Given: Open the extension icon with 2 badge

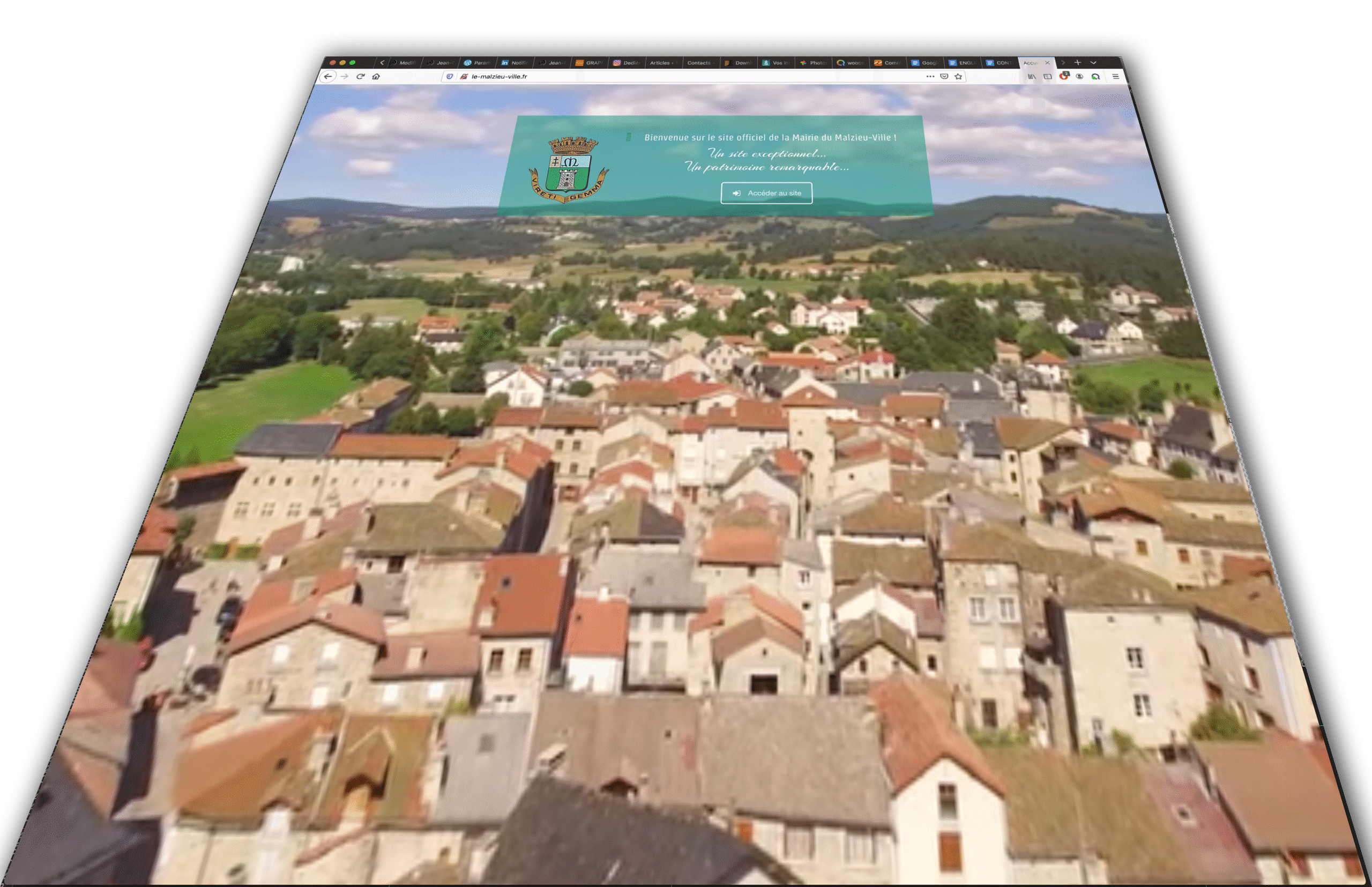Looking at the screenshot, I should 1063,77.
